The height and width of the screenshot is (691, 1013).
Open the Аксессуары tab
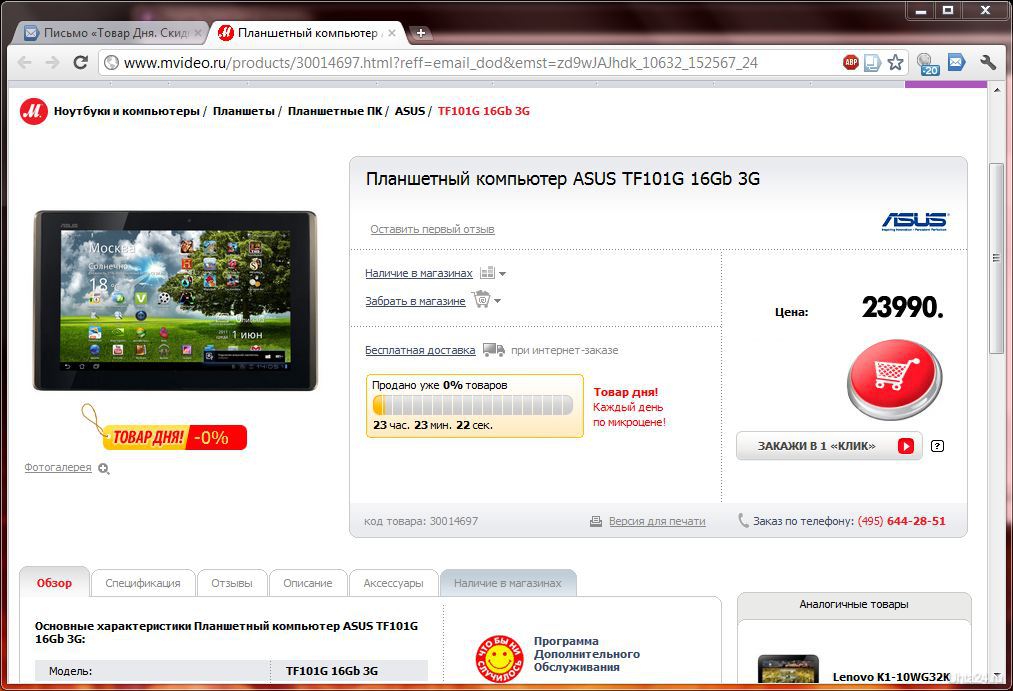coord(393,583)
